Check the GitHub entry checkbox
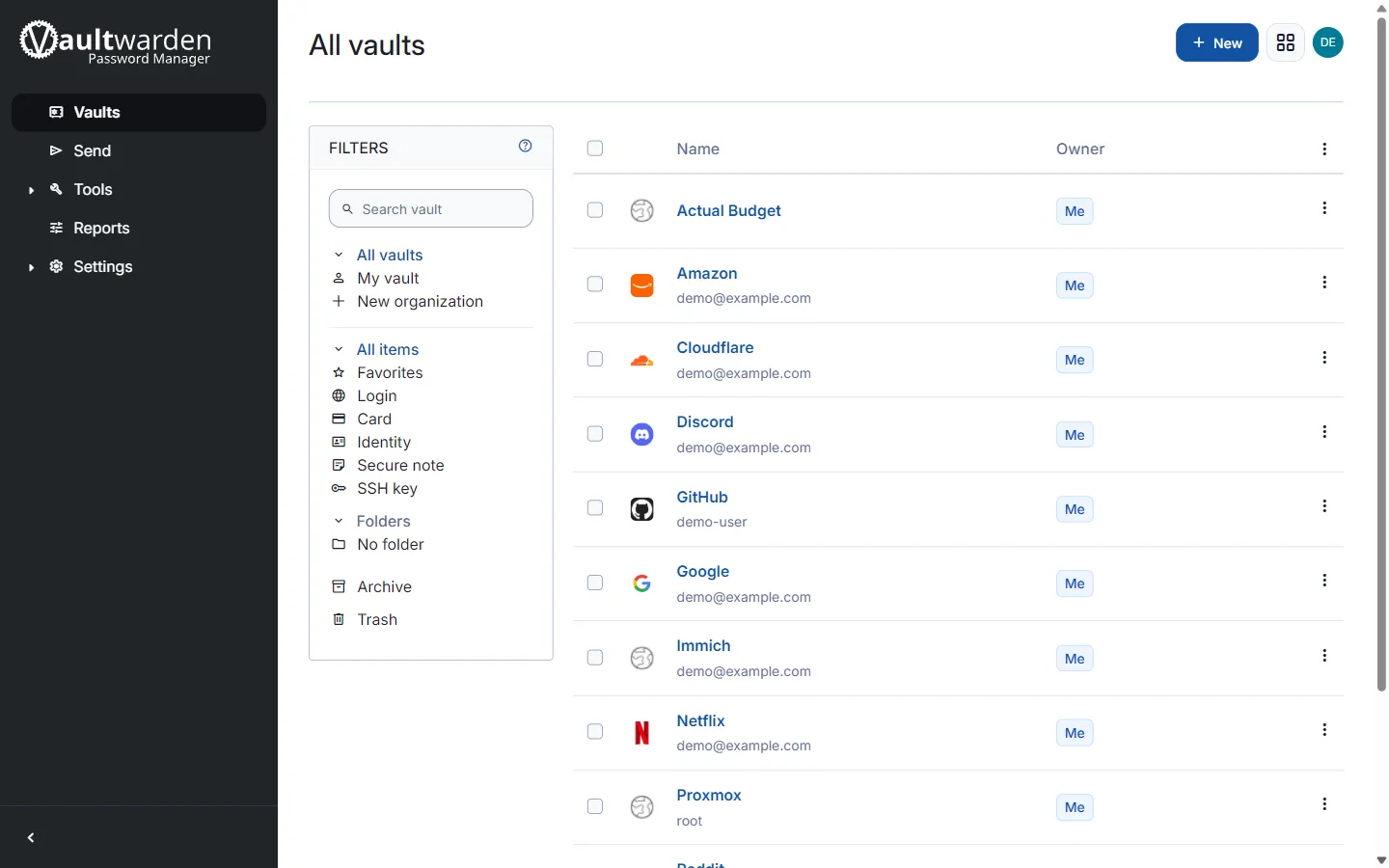The image size is (1389, 868). 595,508
